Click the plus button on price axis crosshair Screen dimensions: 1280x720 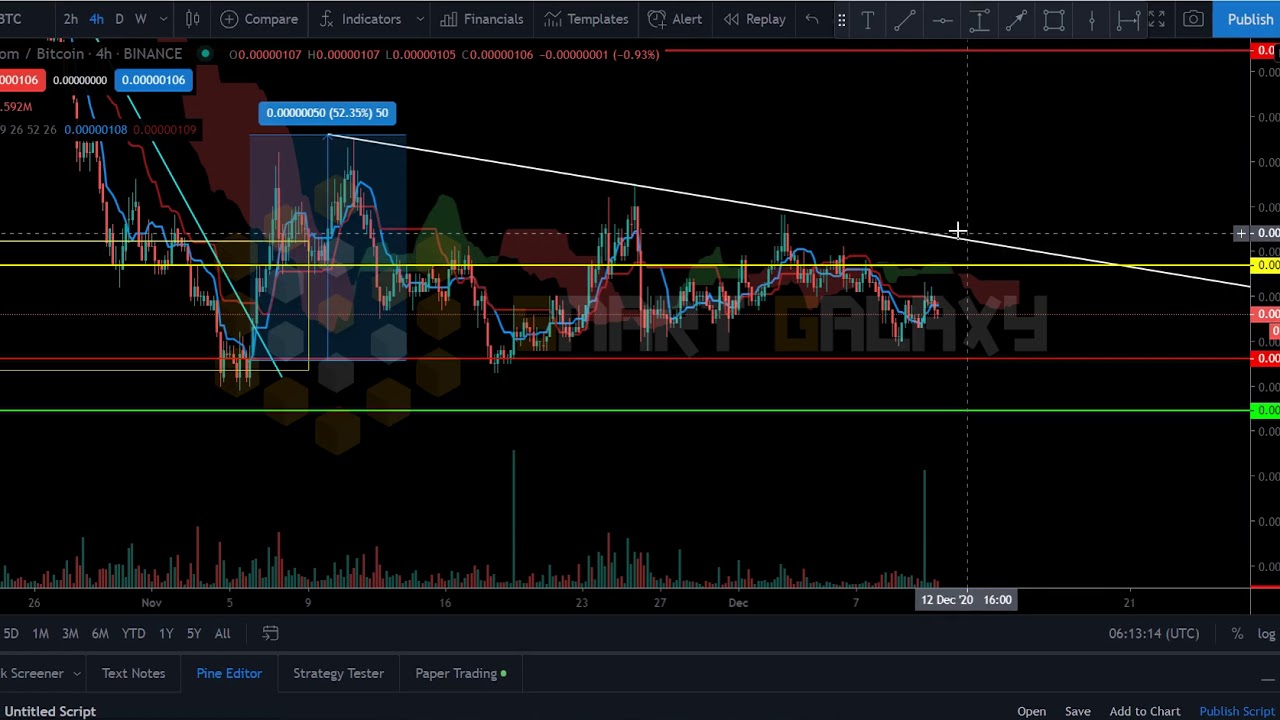1241,233
